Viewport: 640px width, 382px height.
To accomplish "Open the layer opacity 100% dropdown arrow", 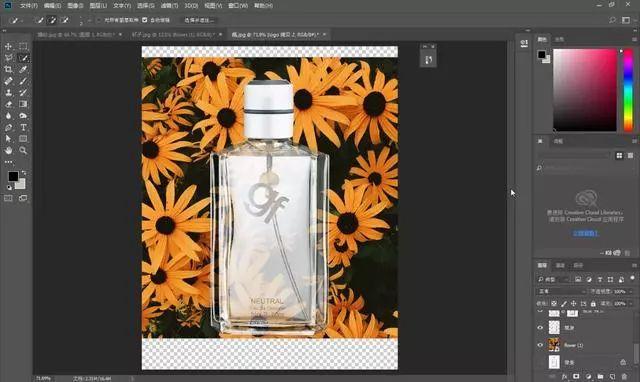I will [x=631, y=291].
